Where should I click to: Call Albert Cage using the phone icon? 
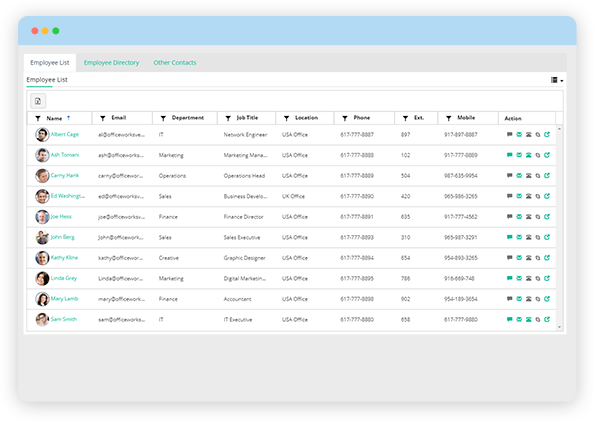pos(528,134)
